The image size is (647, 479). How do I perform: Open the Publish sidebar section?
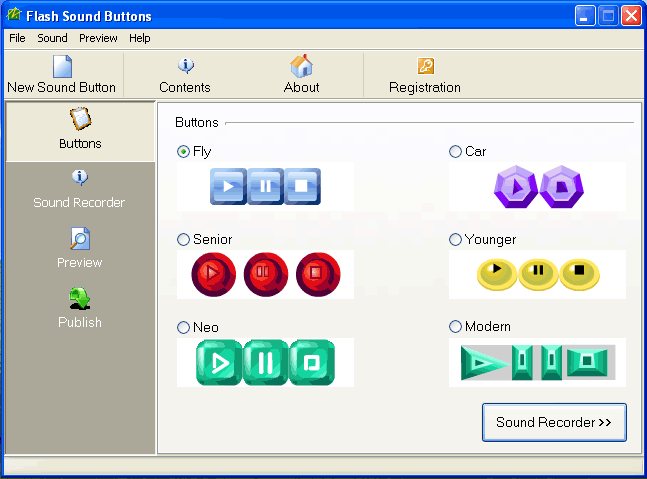80,308
